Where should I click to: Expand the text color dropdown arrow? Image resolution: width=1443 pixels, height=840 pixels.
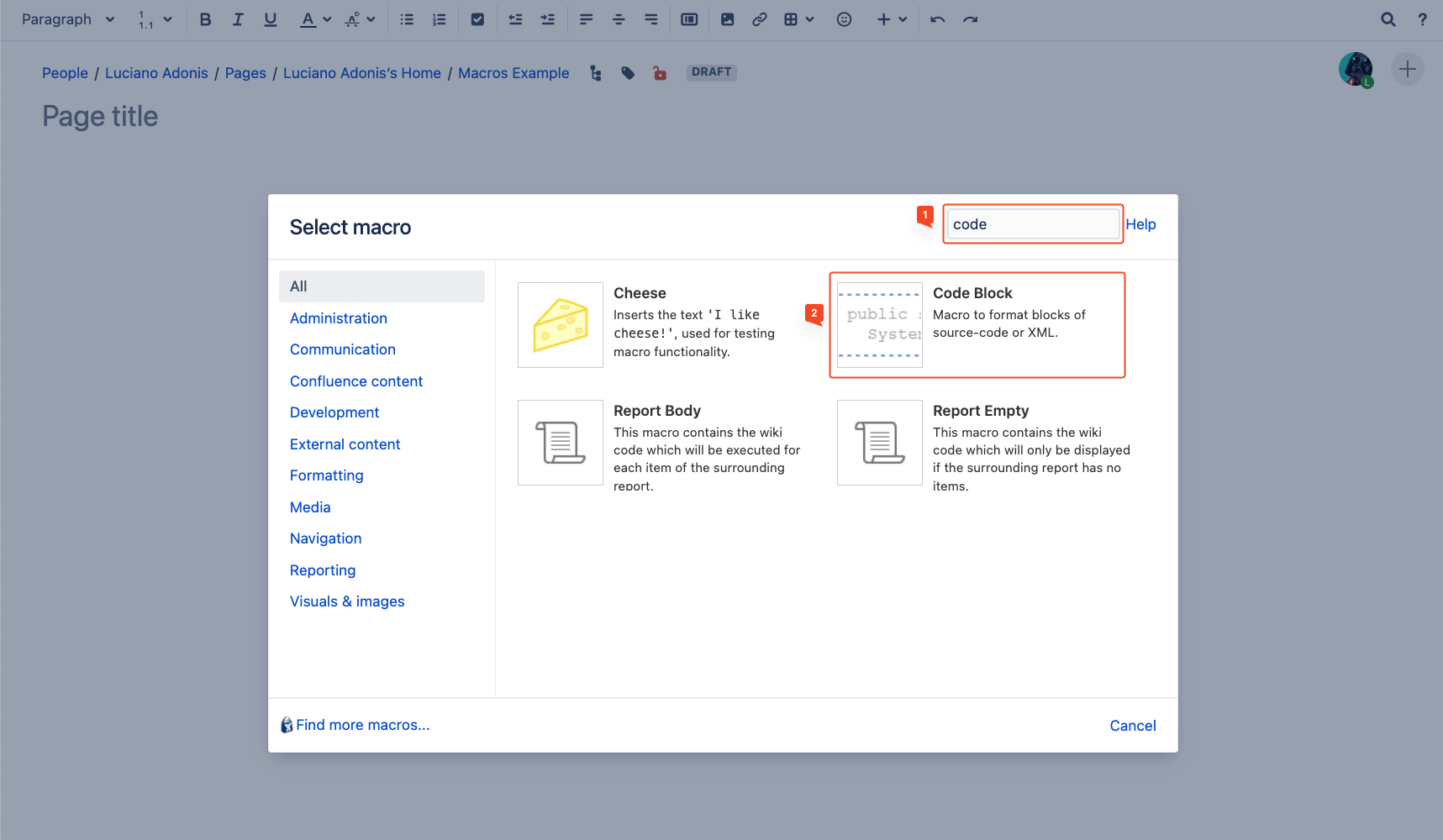tap(327, 19)
